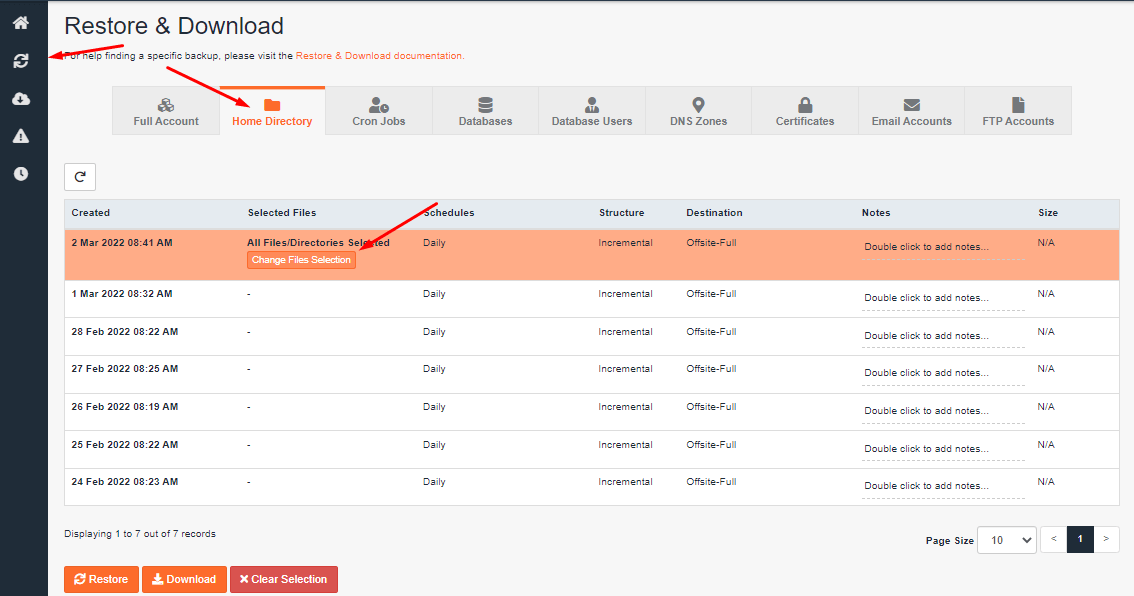Screen dimensions: 1134x596
Task: Click the Change Files Selection button
Action: click(x=301, y=260)
